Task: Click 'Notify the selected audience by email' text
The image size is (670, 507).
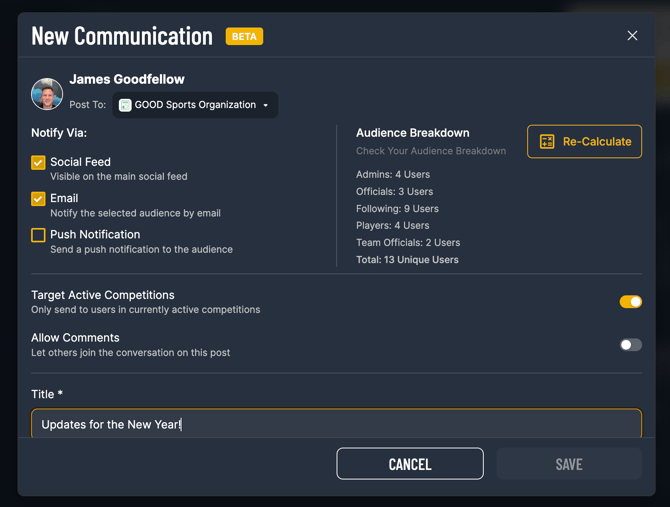Action: 135,213
